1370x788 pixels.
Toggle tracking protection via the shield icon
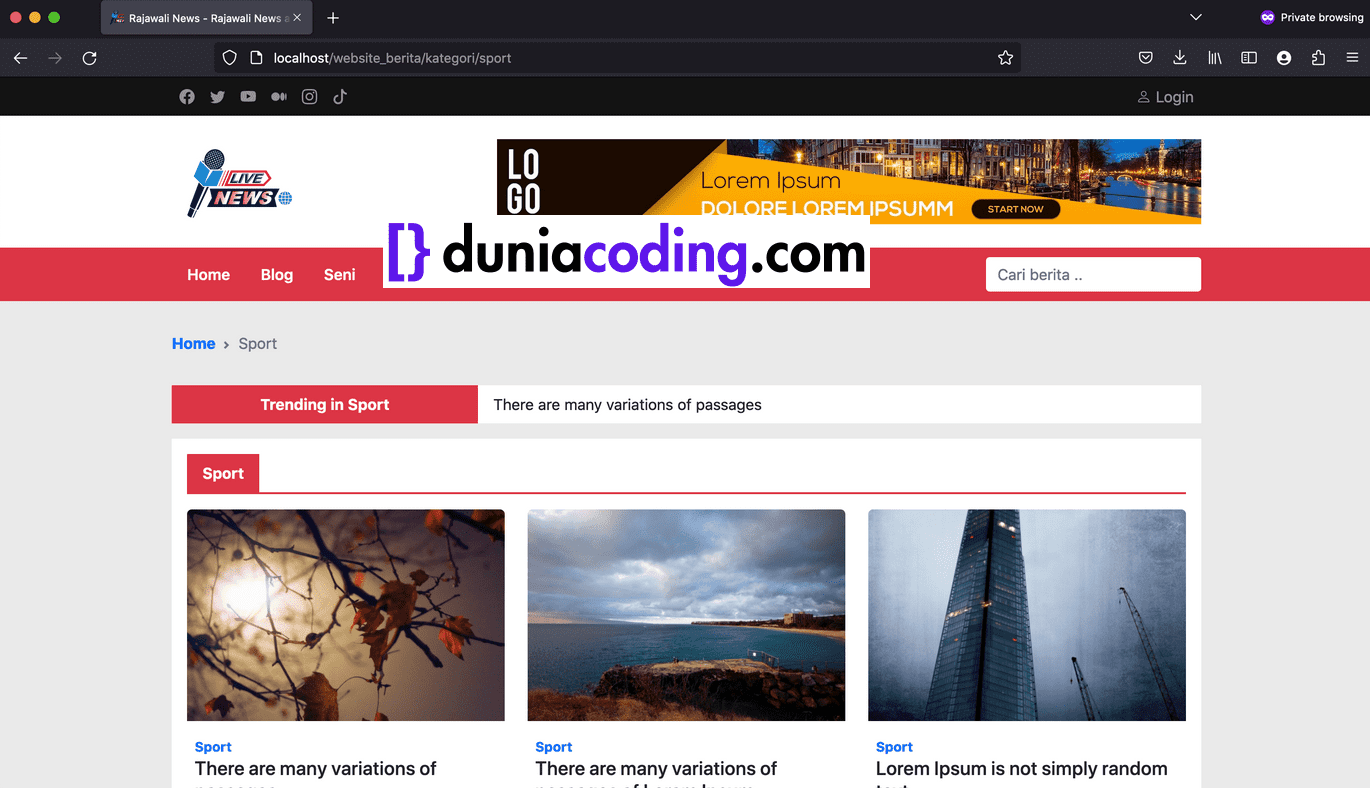(x=229, y=58)
